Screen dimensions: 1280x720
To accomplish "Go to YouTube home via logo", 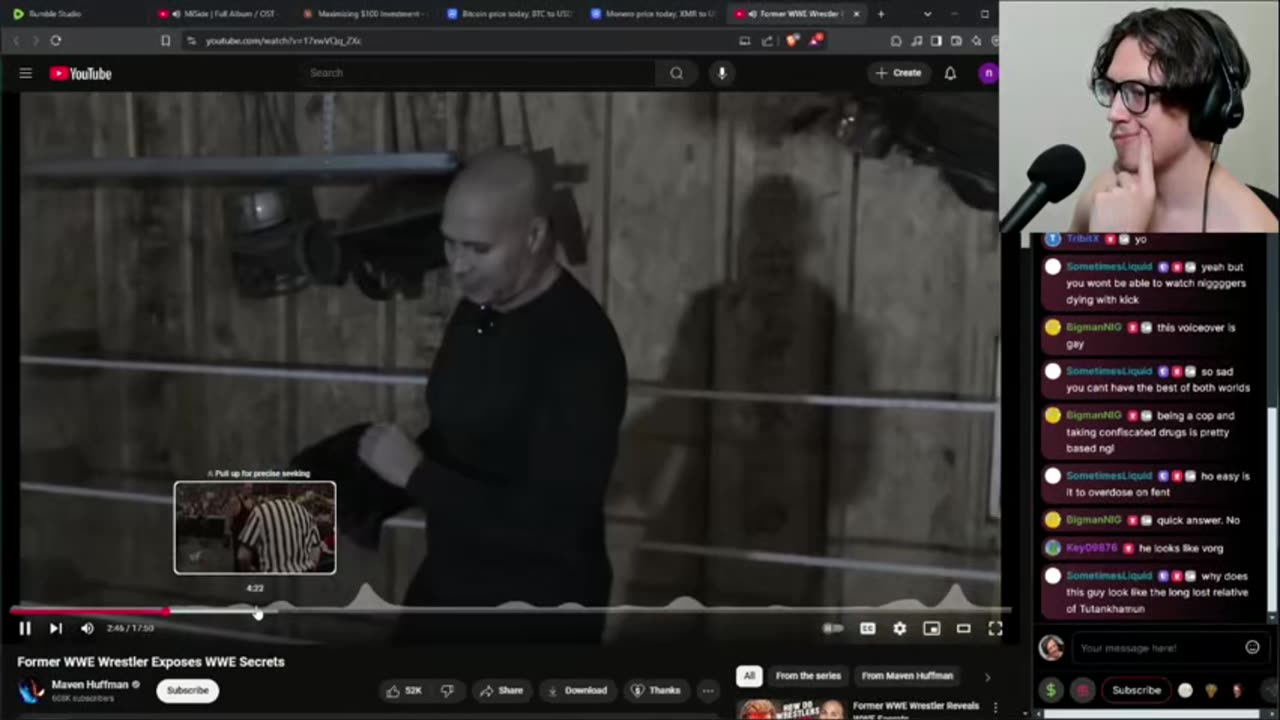I will pos(81,73).
